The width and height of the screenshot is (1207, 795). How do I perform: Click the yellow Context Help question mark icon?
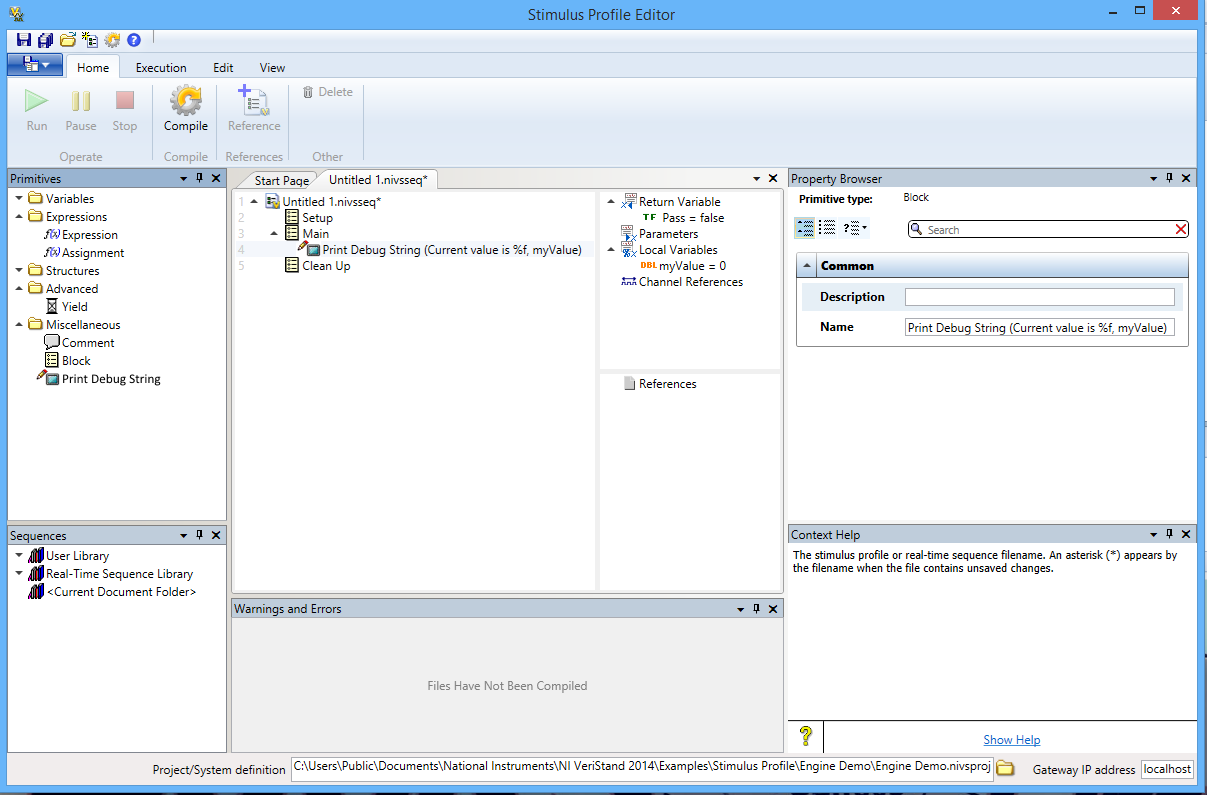[x=805, y=737]
